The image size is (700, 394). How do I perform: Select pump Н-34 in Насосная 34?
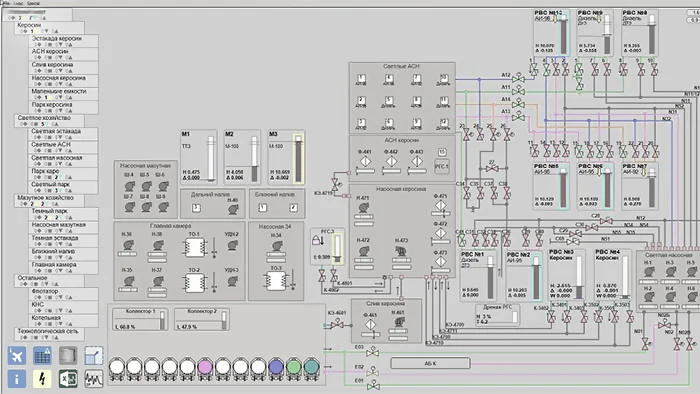(x=276, y=245)
